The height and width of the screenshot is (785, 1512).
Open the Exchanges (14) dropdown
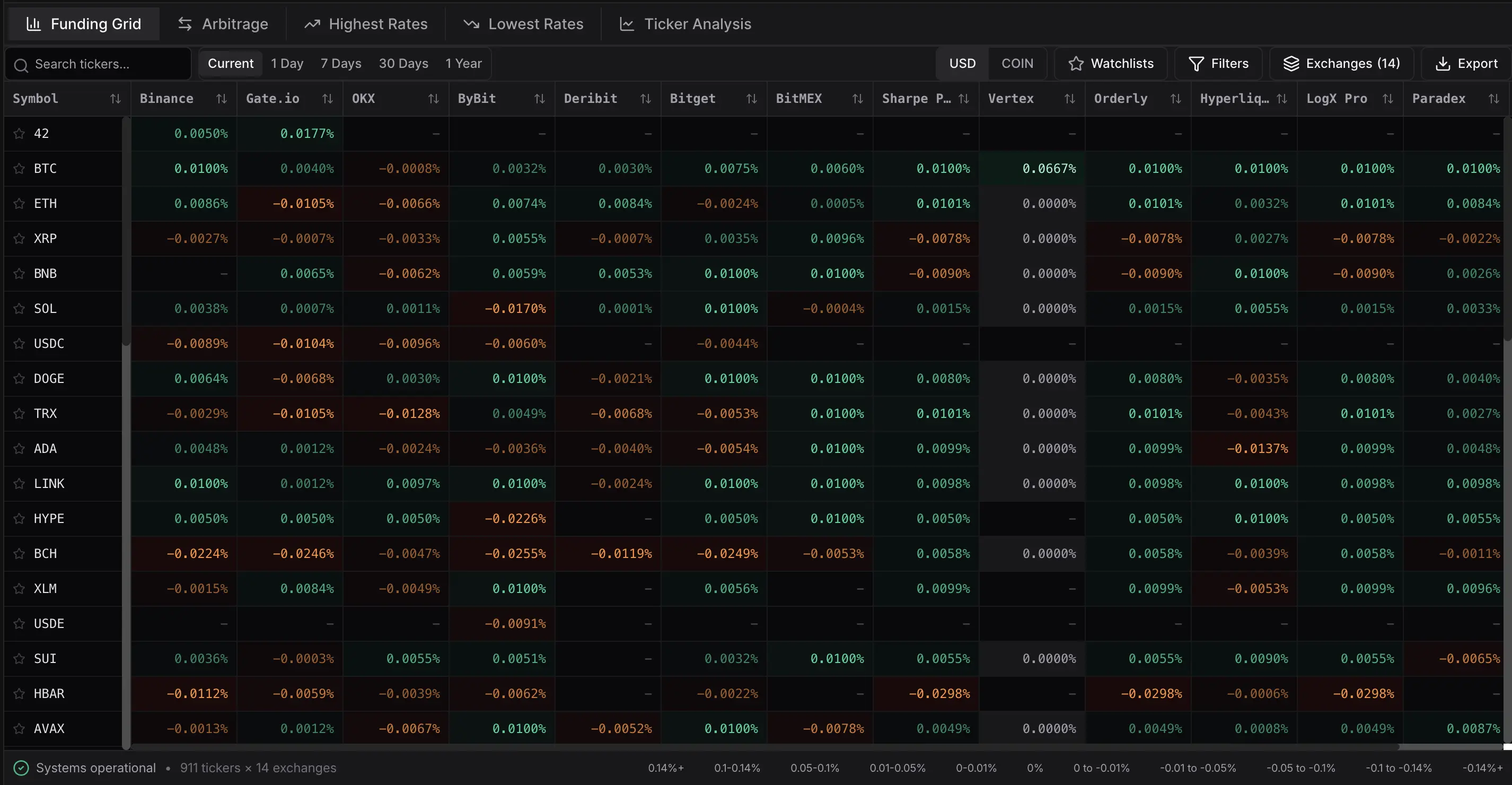[x=1342, y=64]
